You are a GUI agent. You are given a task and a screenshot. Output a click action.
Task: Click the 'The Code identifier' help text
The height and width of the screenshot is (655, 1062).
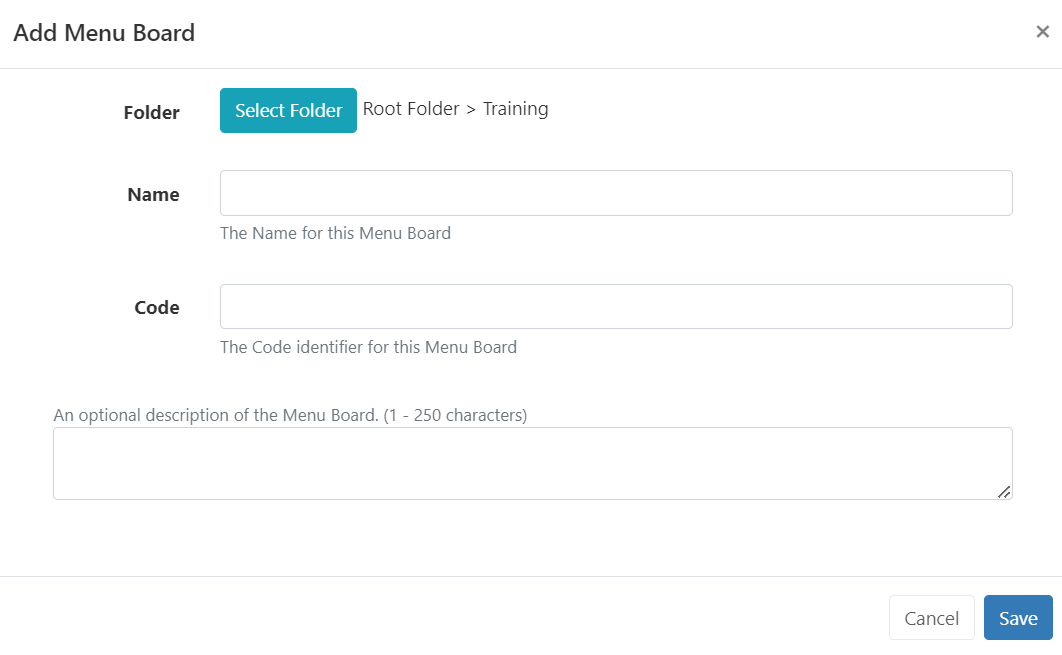pyautogui.click(x=368, y=348)
